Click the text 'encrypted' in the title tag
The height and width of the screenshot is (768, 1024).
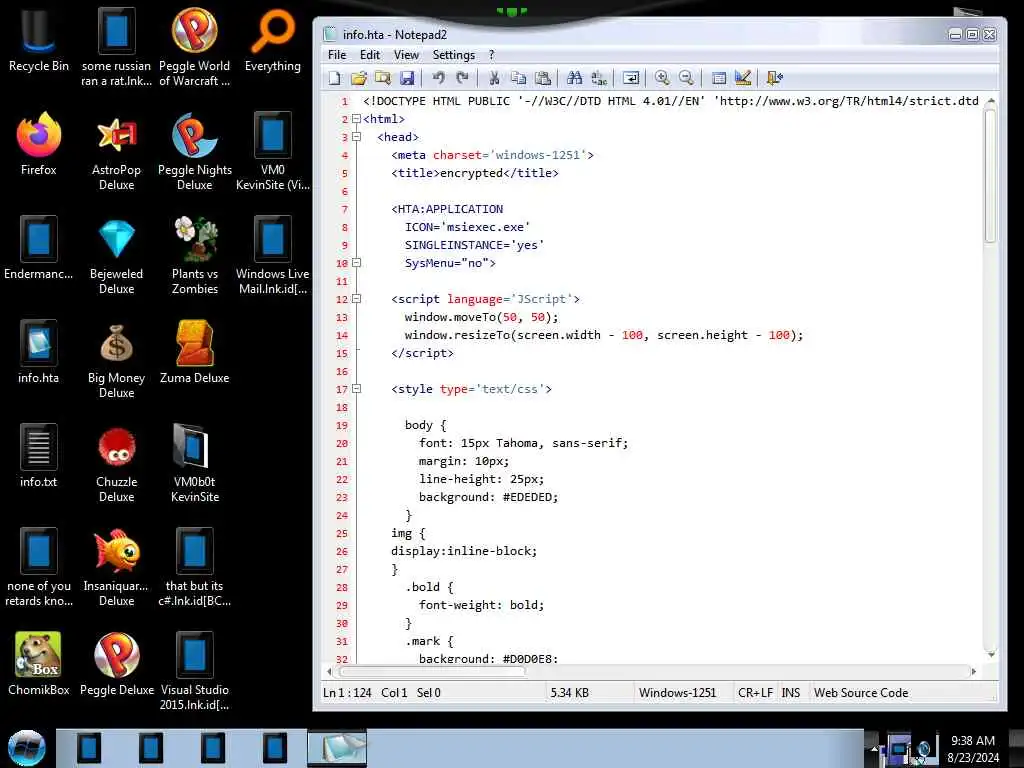click(x=472, y=173)
